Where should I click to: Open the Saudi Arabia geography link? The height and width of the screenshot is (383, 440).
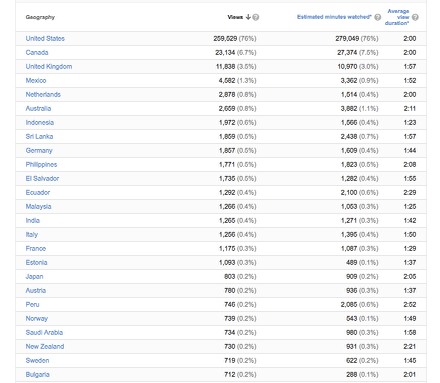coord(44,332)
